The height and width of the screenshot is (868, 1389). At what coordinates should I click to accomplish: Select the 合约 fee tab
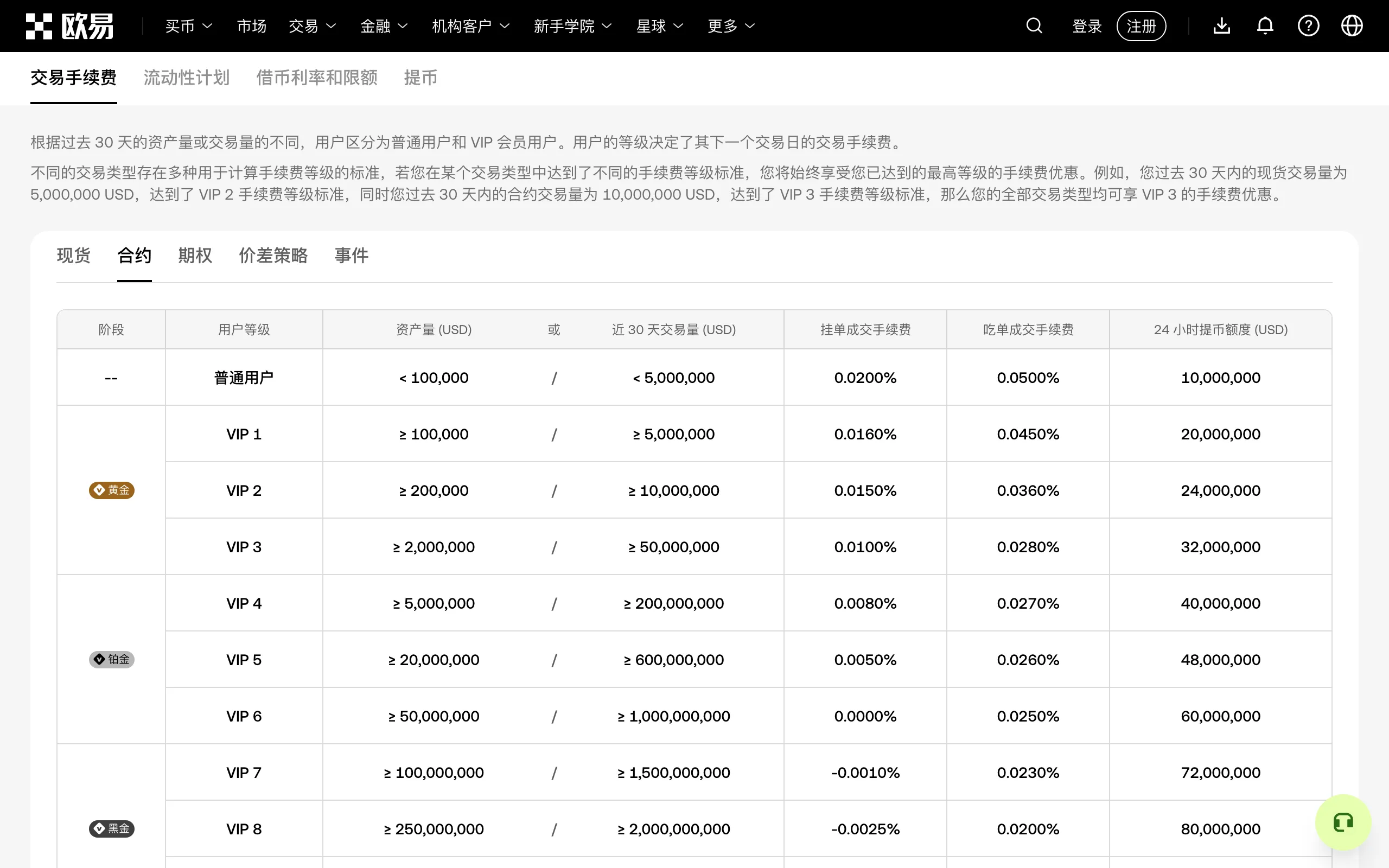coord(135,256)
